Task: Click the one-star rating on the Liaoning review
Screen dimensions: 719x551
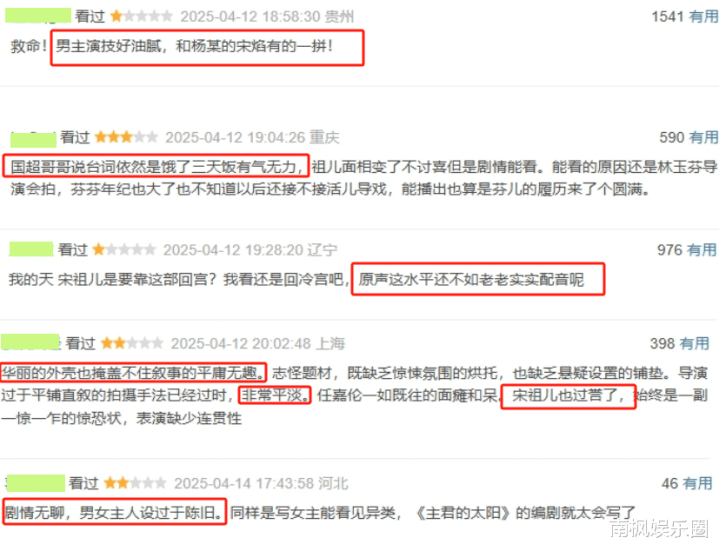Action: coord(124,250)
